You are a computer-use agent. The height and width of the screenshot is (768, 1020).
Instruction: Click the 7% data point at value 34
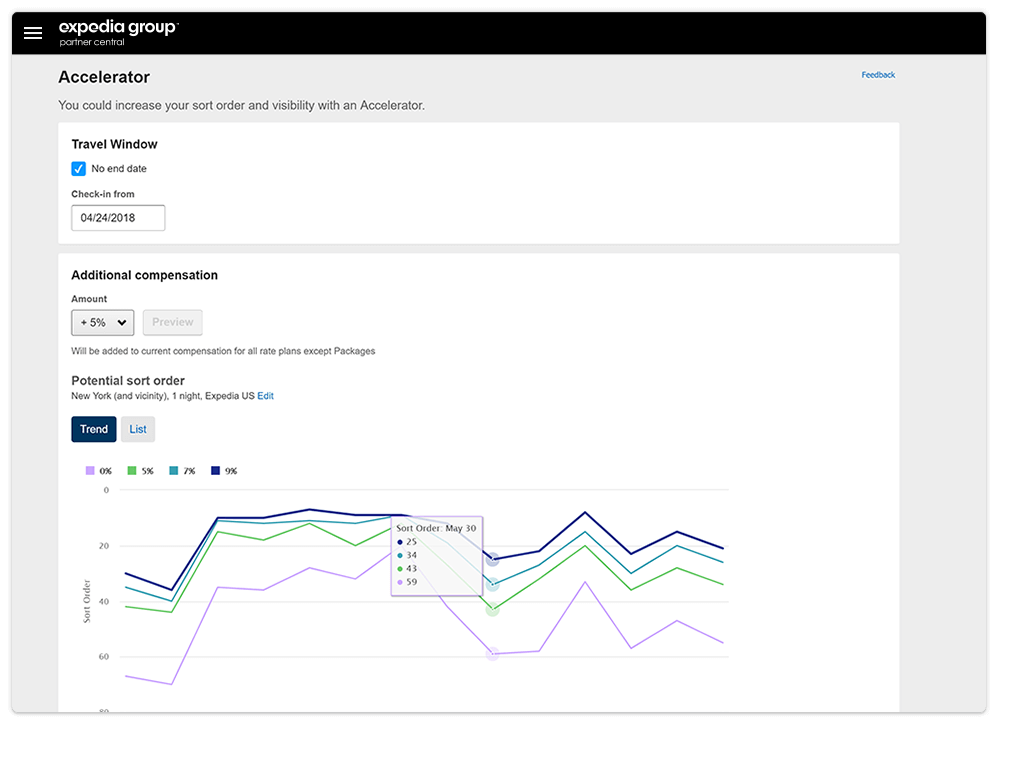492,585
